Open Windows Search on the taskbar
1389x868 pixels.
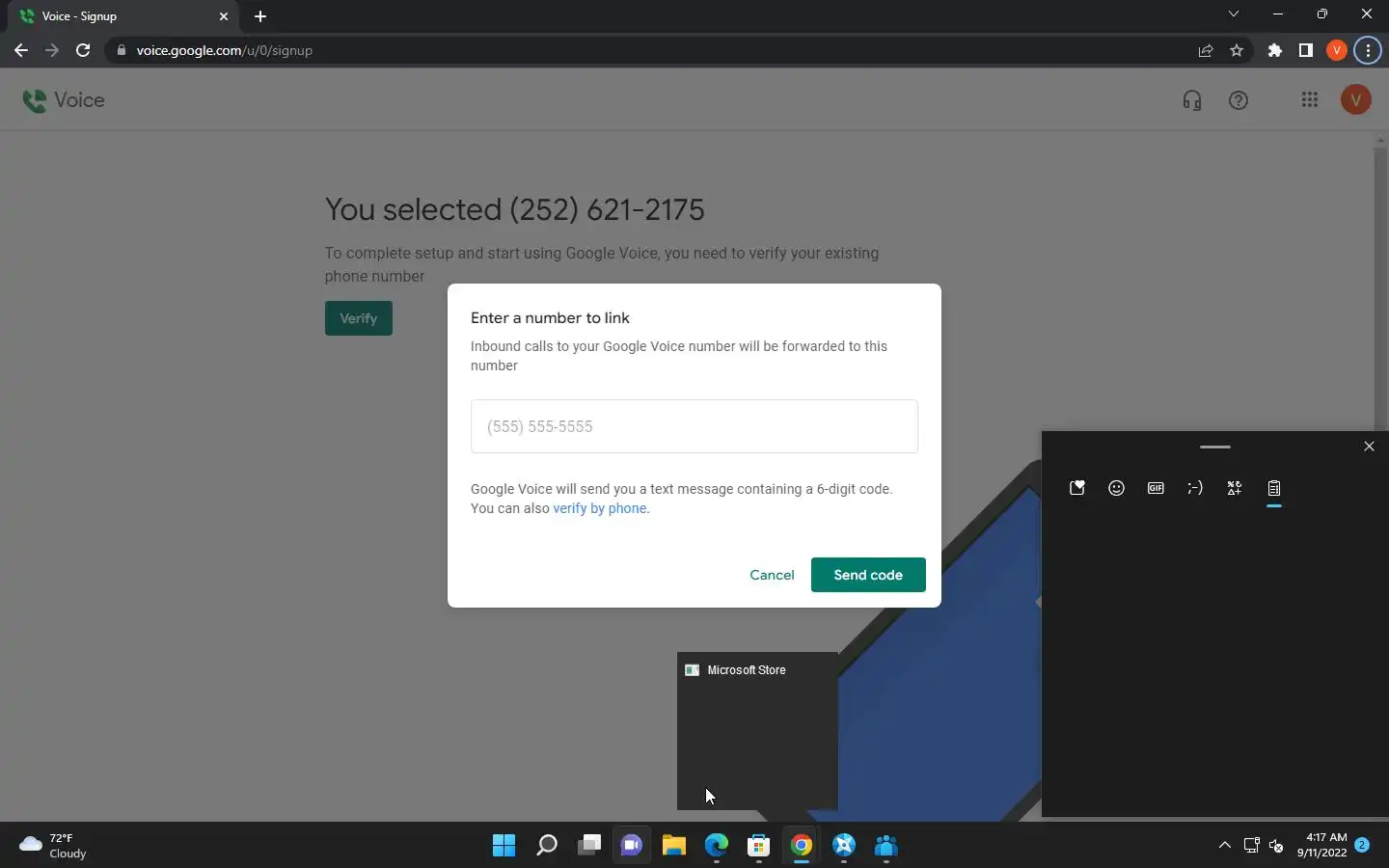click(x=546, y=846)
